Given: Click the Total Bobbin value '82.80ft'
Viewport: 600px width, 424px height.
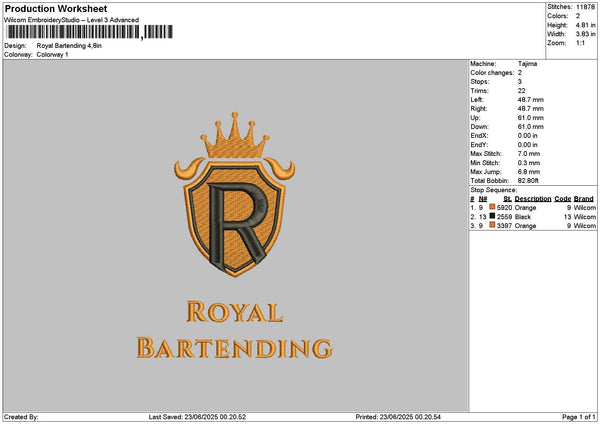Looking at the screenshot, I should [528, 181].
